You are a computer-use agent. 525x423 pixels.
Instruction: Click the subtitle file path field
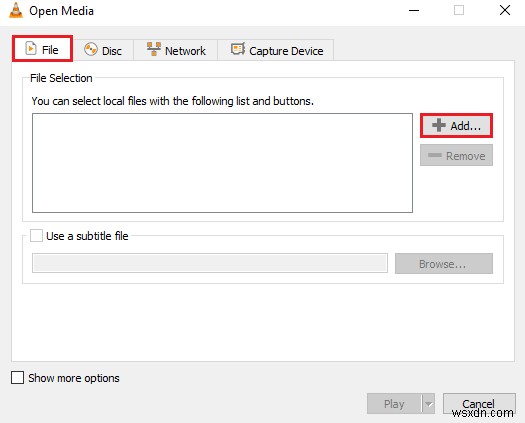[210, 263]
